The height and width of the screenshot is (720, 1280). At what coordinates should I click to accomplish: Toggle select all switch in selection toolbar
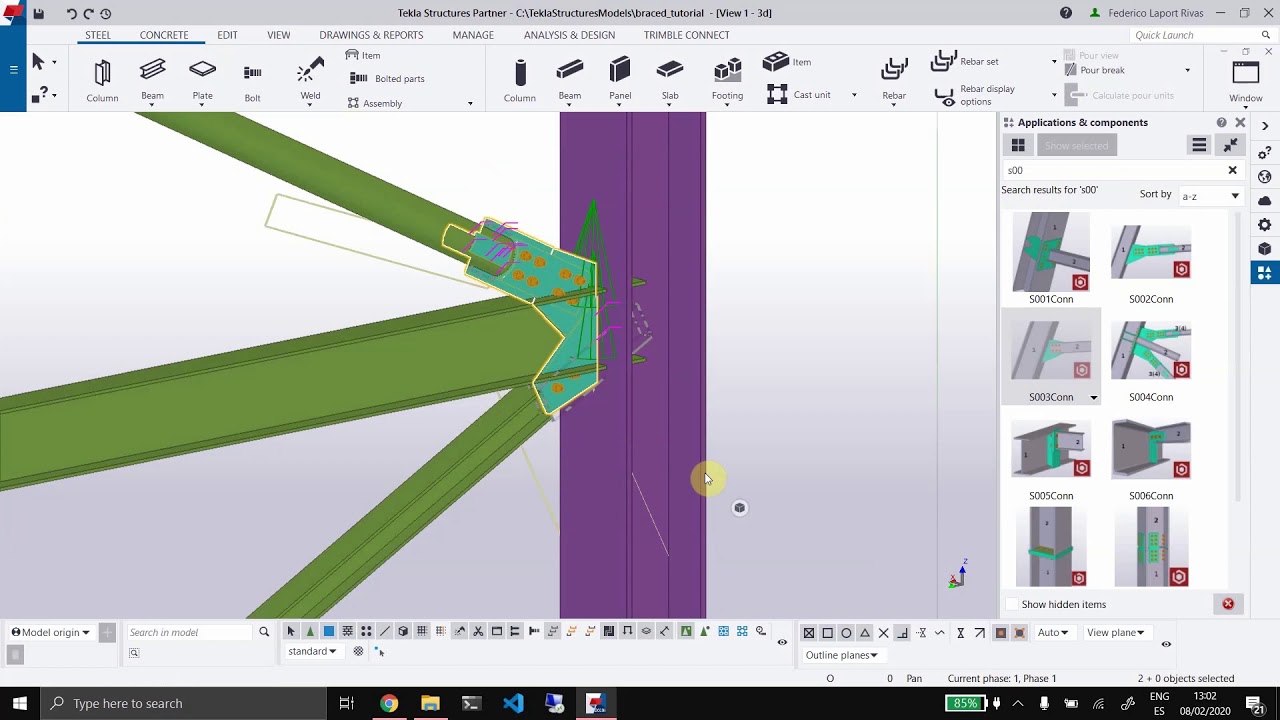tap(291, 632)
